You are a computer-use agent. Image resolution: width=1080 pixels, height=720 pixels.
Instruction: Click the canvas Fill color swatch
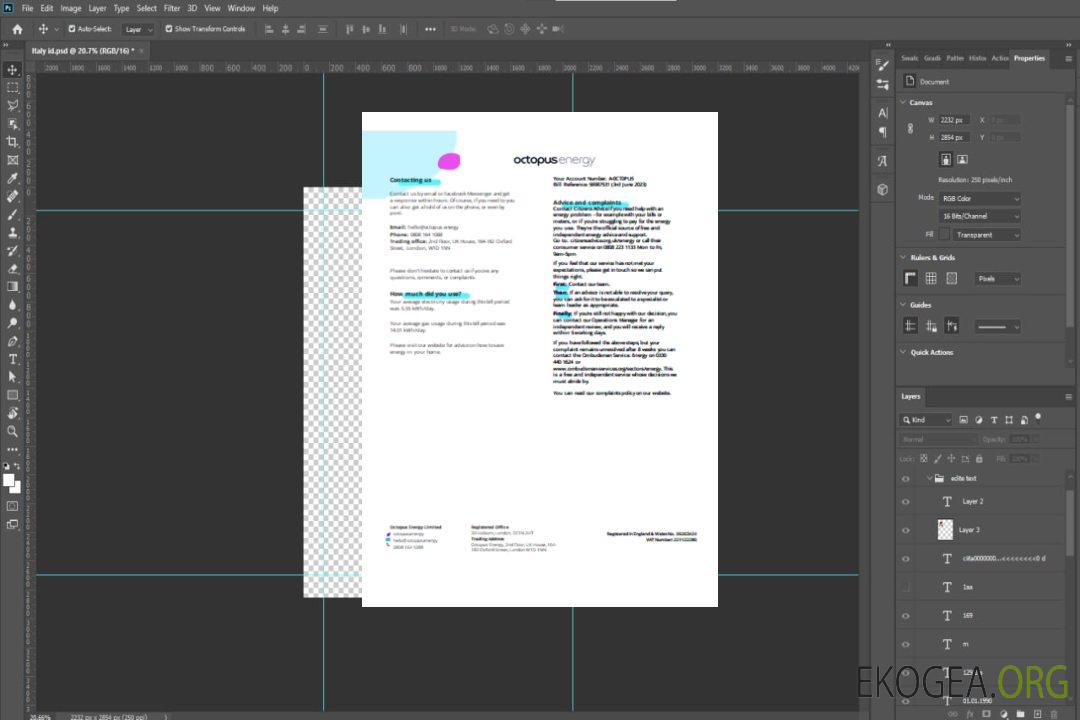pyautogui.click(x=945, y=235)
